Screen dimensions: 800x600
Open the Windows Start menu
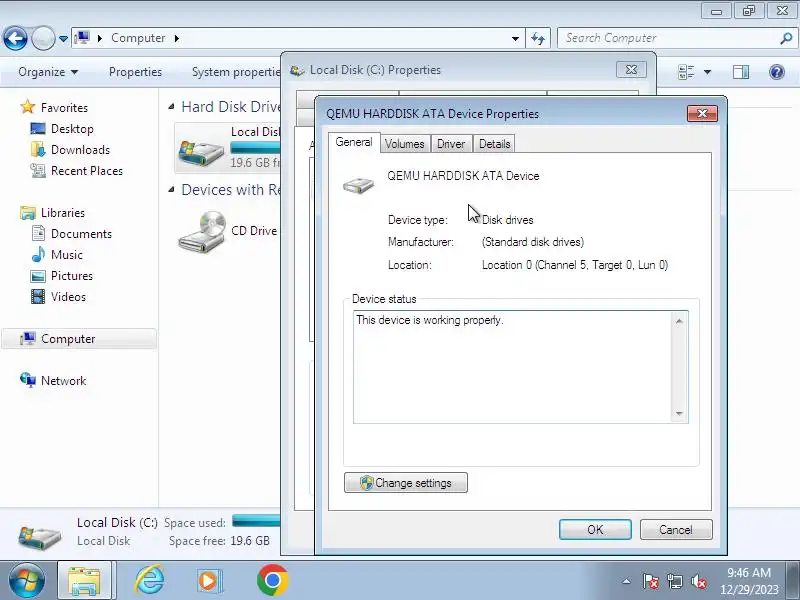(26, 580)
